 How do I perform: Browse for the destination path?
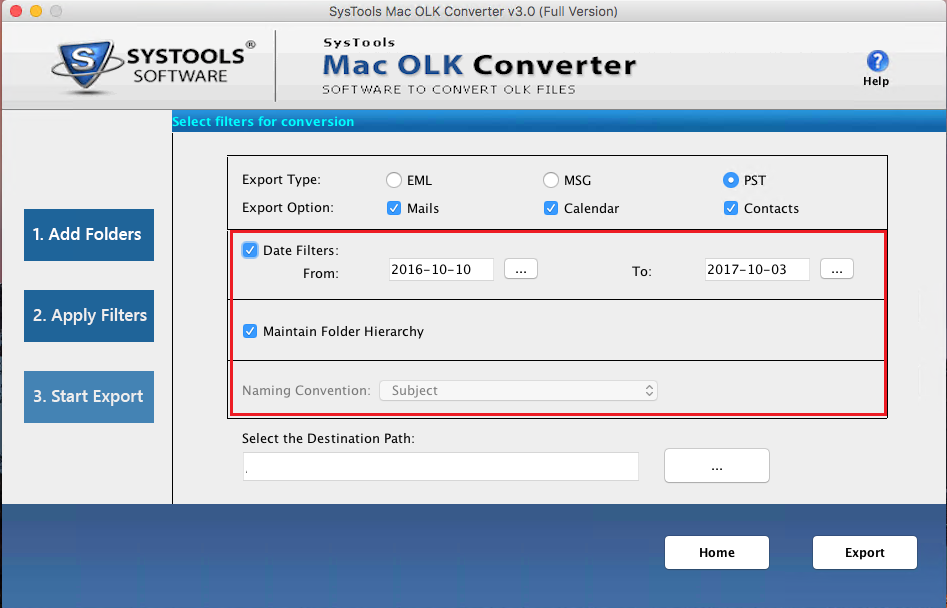click(x=717, y=466)
